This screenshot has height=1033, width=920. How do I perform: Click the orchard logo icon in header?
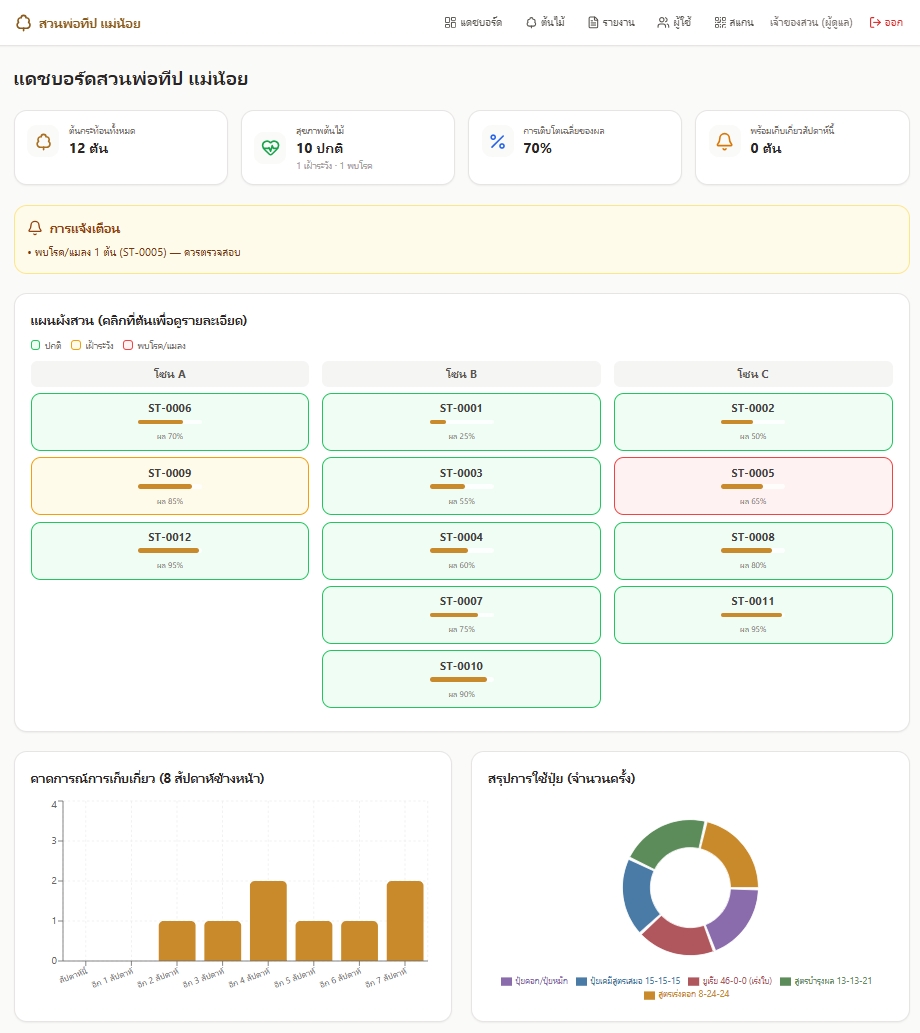pos(23,23)
